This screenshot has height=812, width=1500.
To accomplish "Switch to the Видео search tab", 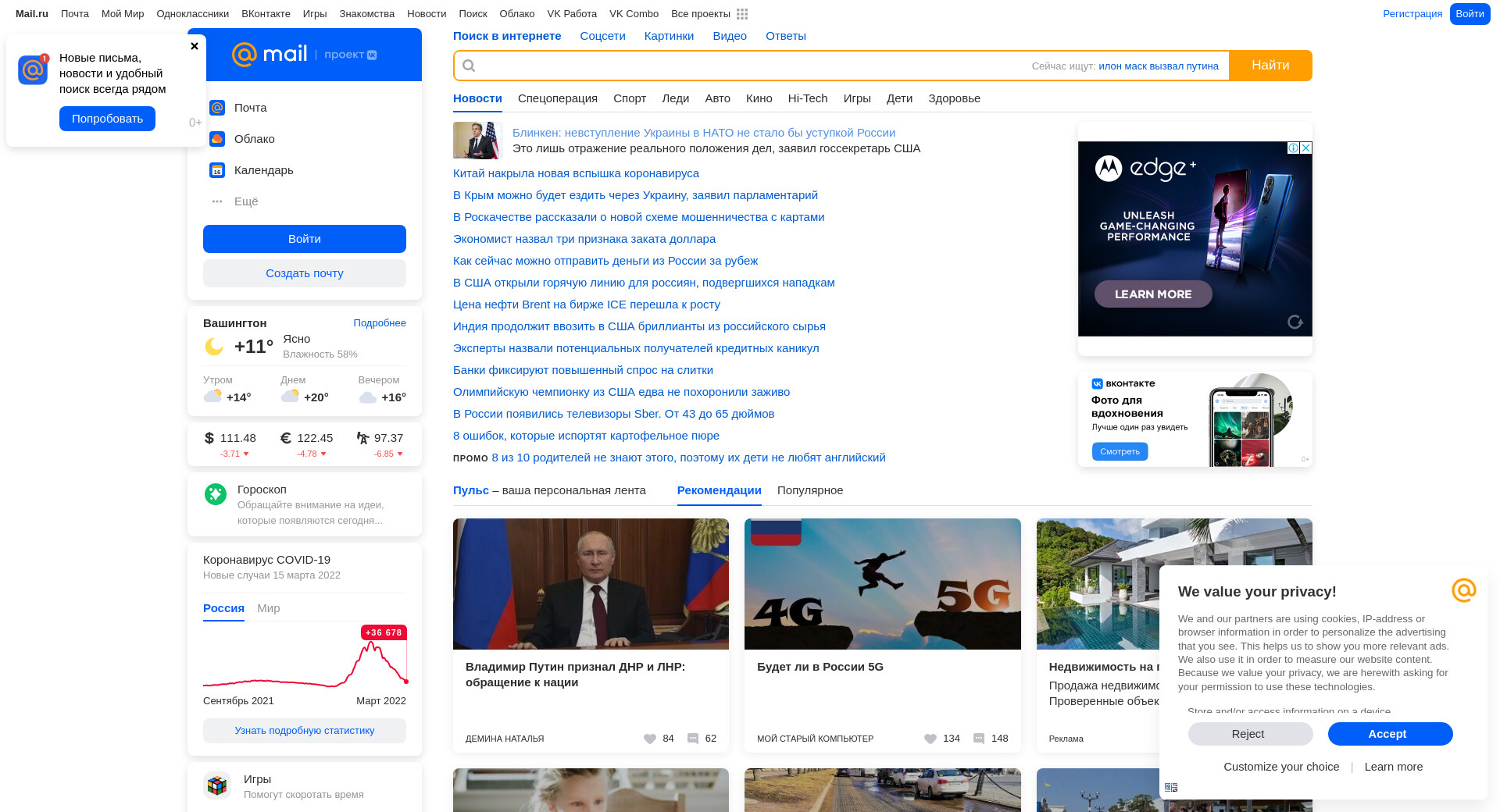I will [x=730, y=36].
